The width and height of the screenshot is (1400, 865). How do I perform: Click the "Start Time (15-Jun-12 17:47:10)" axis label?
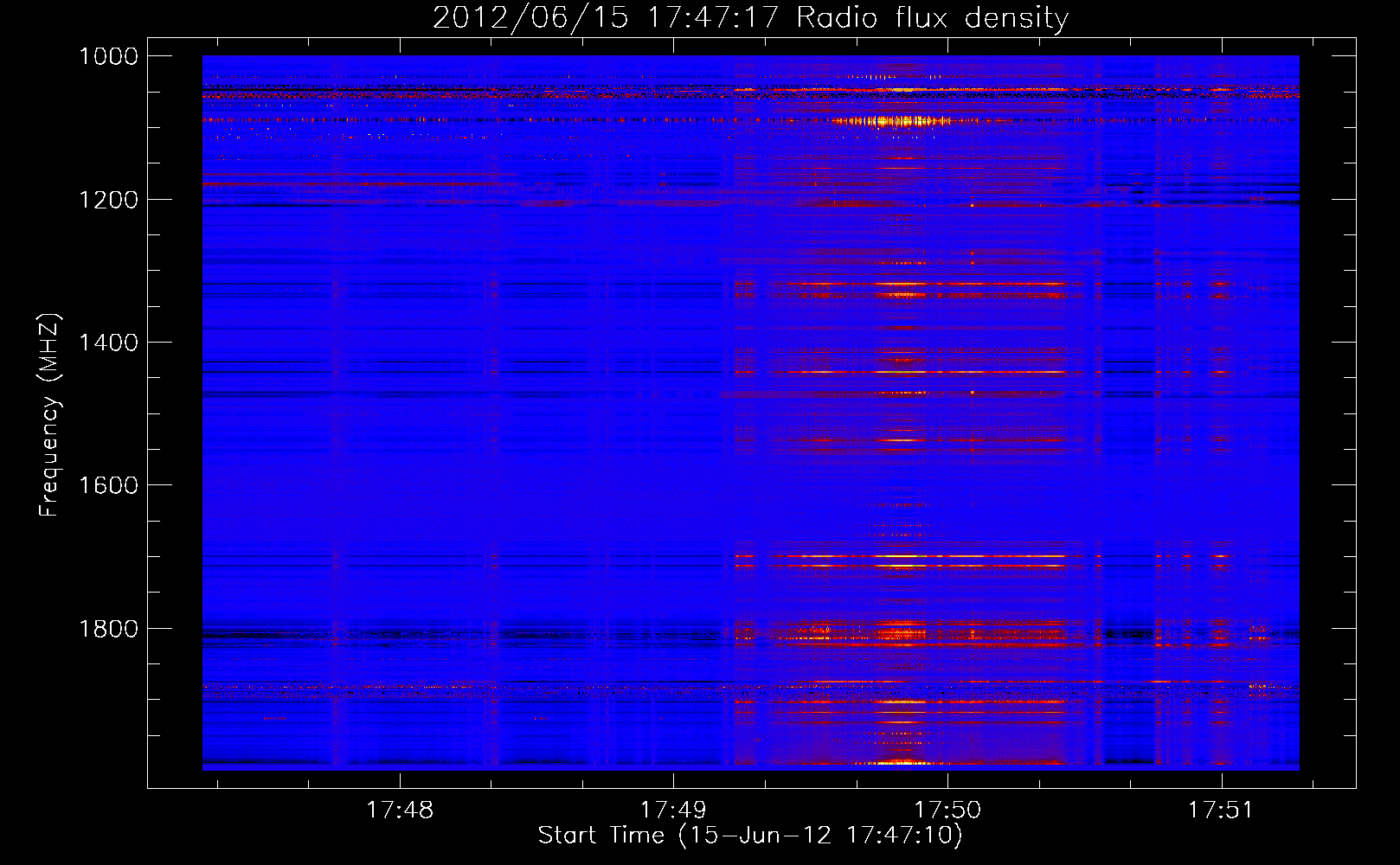coord(750,836)
